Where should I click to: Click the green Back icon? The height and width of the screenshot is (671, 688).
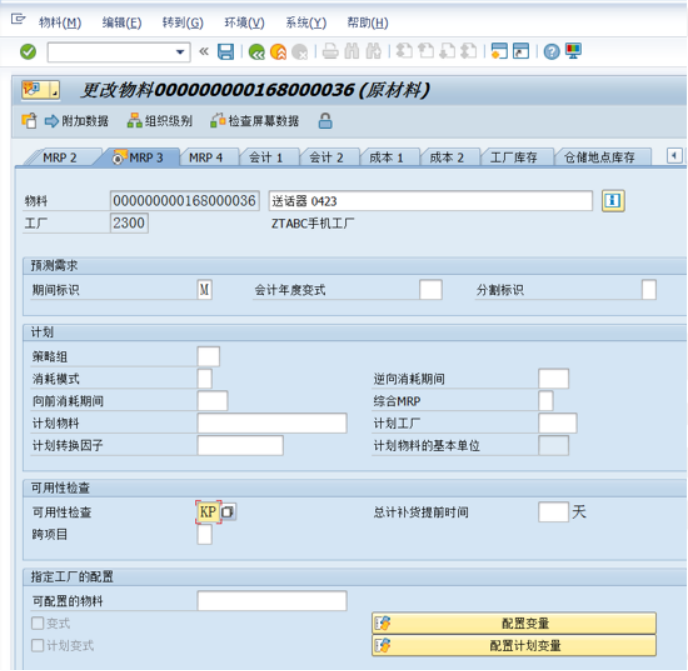tap(256, 52)
